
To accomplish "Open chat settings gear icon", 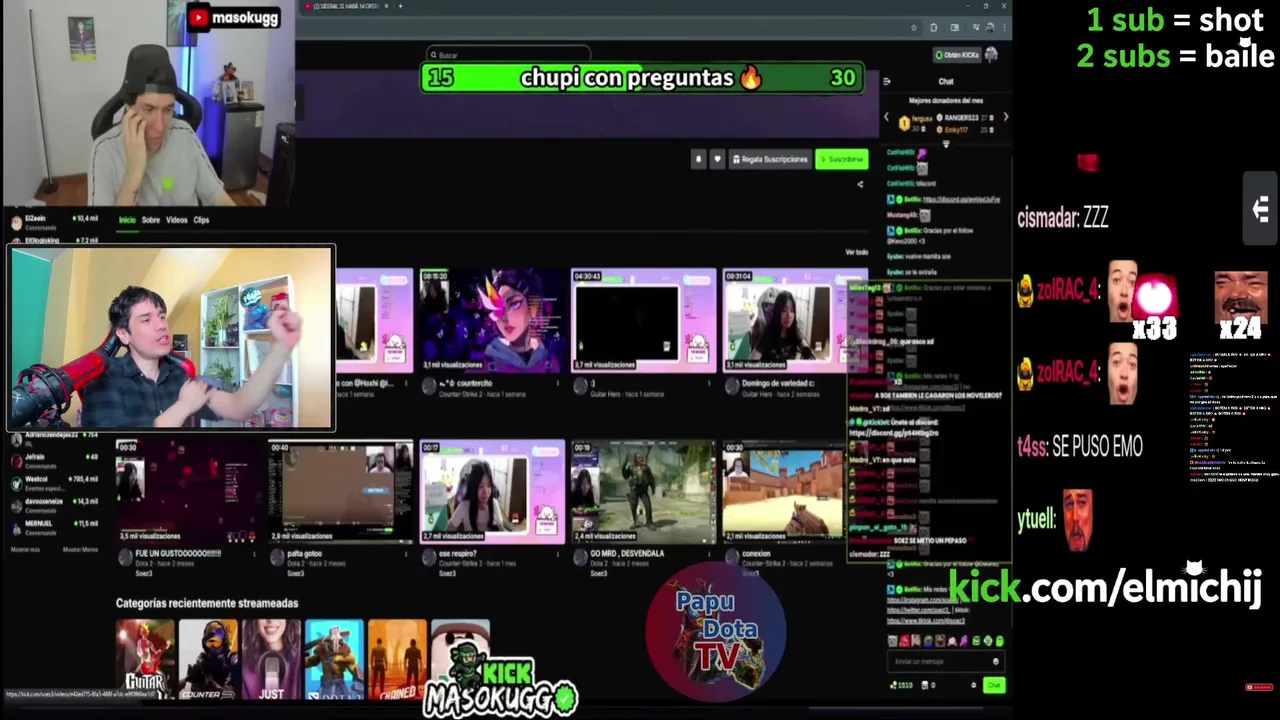I will pos(973,685).
